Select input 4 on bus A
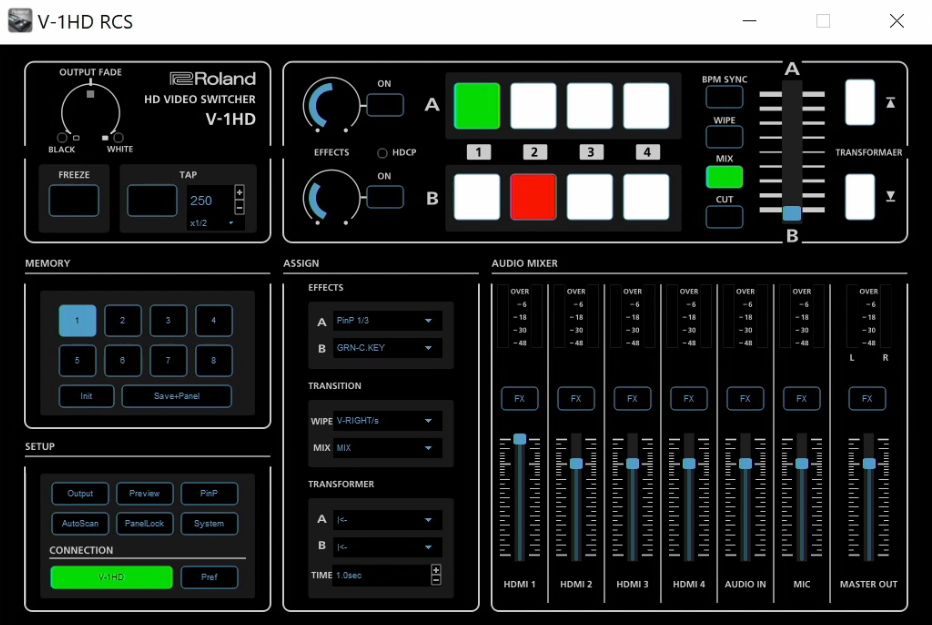 pos(646,106)
